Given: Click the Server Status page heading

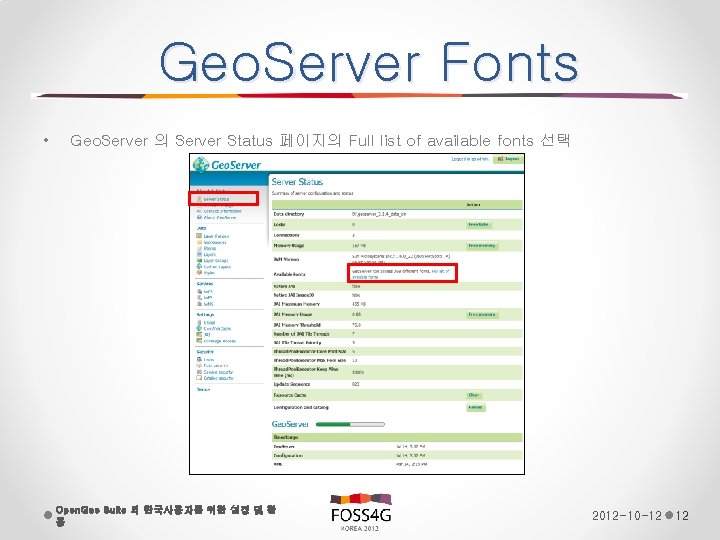Looking at the screenshot, I should coord(297,182).
